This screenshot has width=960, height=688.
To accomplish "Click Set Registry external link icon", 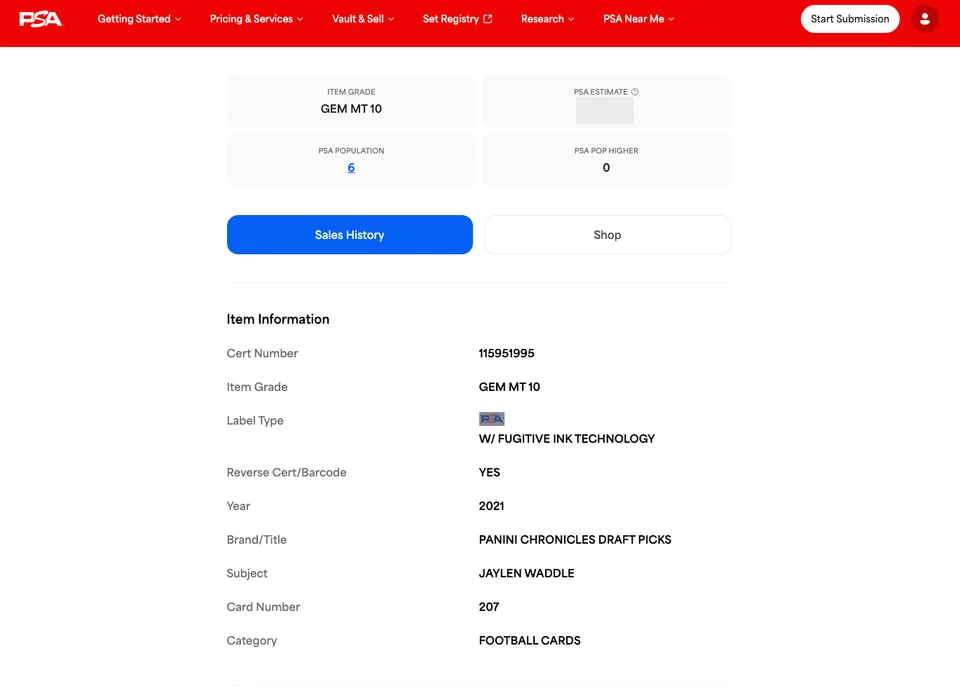I will coord(488,19).
